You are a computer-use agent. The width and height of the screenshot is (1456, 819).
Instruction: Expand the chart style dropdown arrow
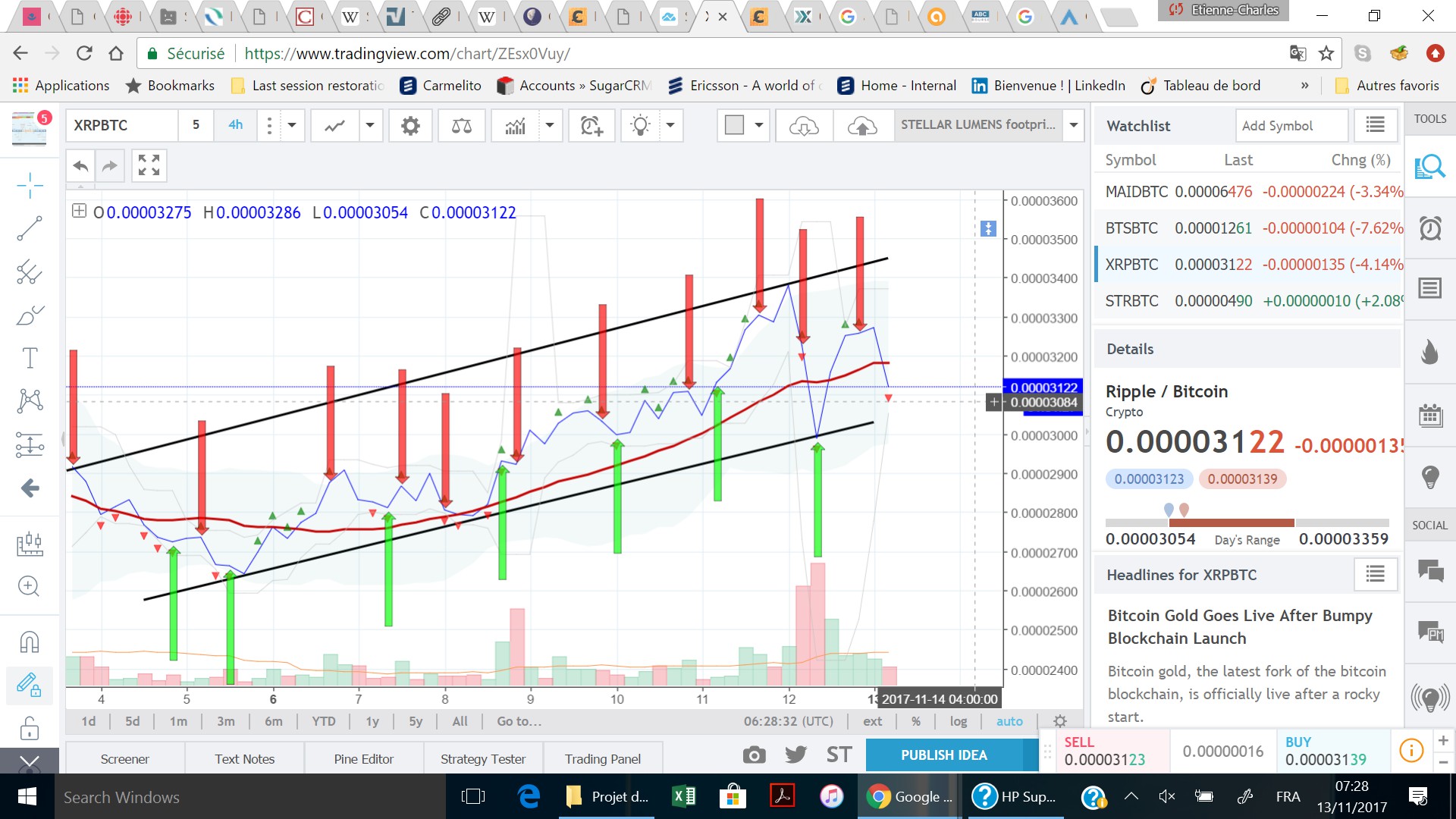(370, 126)
